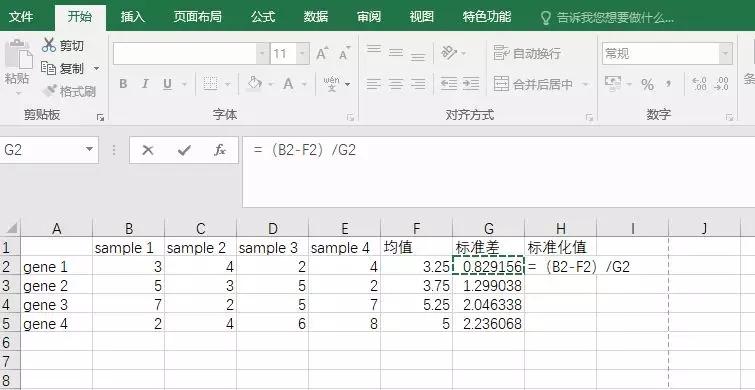
Task: Open clipboard group dialog launcher
Action: coord(100,117)
